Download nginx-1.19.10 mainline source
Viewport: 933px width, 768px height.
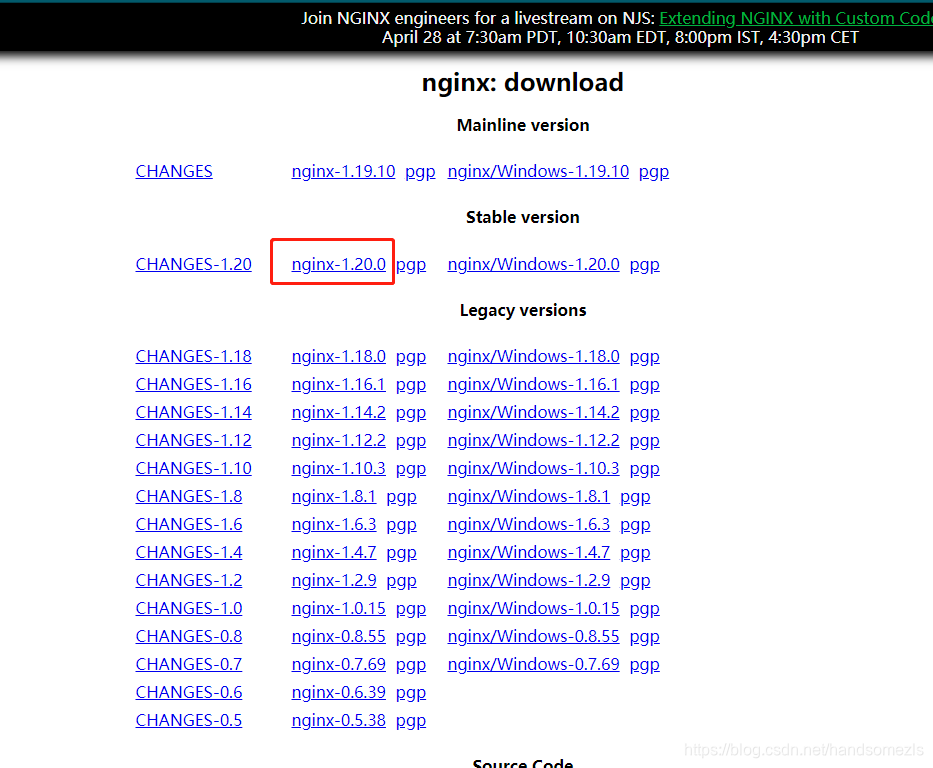343,171
